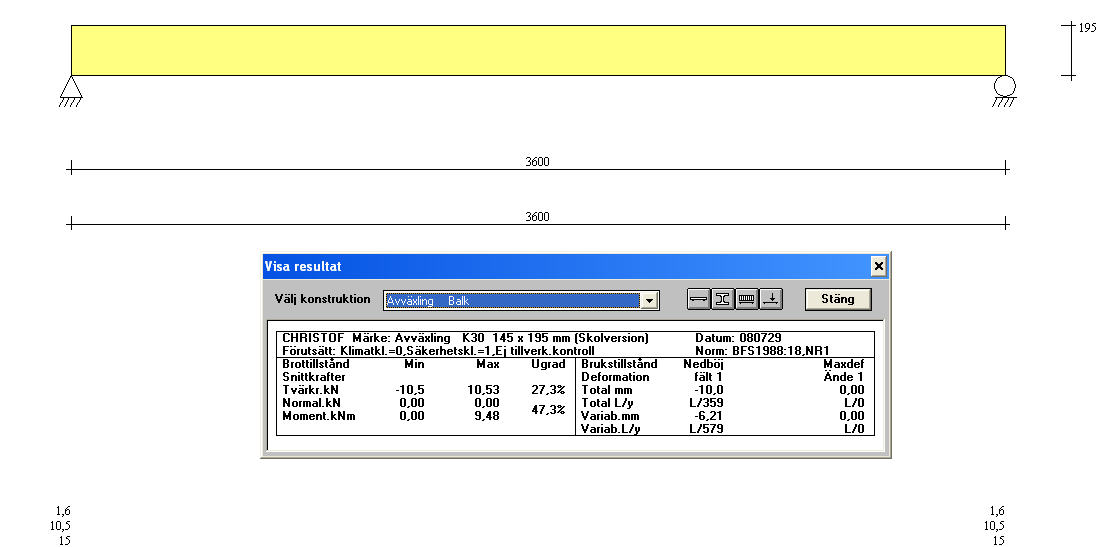Click the flat beam view icon
1108x547 pixels.
click(698, 299)
